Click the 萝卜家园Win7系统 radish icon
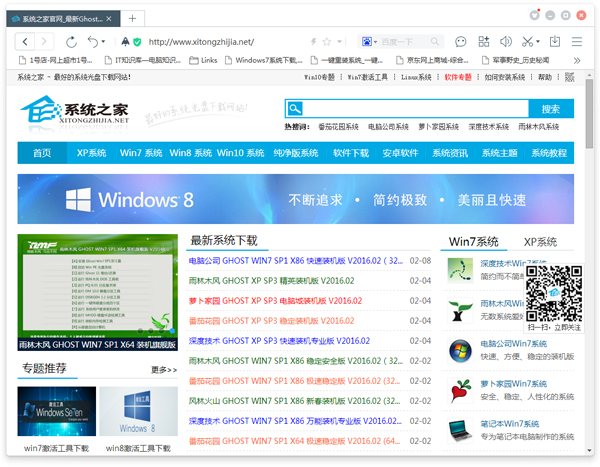The width and height of the screenshot is (600, 467). tap(460, 390)
